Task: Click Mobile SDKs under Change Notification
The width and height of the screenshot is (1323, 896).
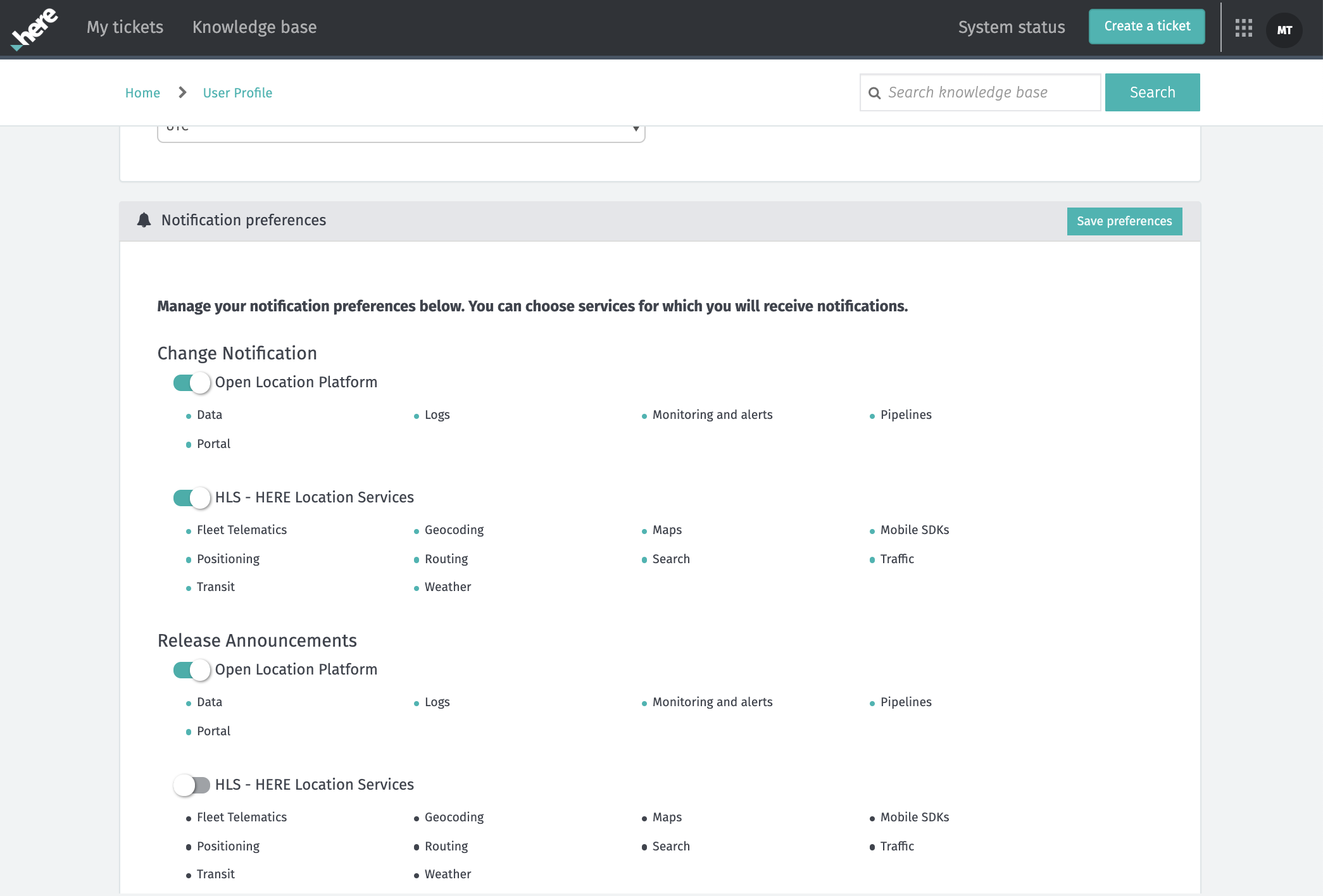Action: tap(915, 530)
